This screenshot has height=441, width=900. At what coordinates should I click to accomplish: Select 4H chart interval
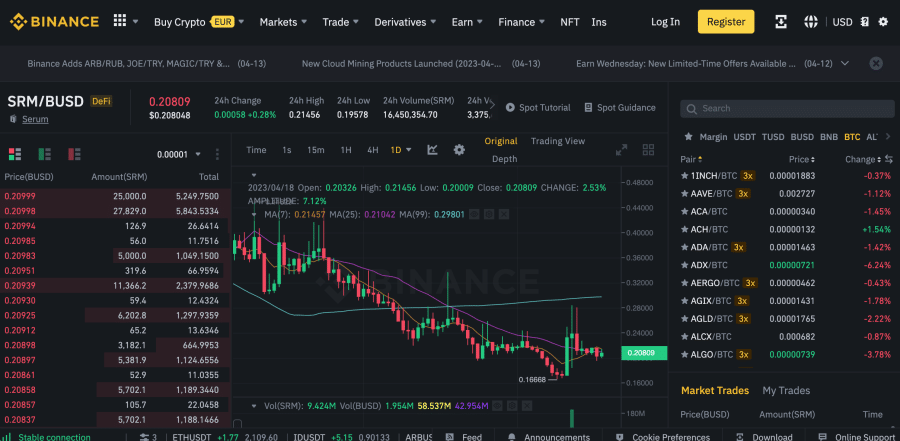point(373,150)
